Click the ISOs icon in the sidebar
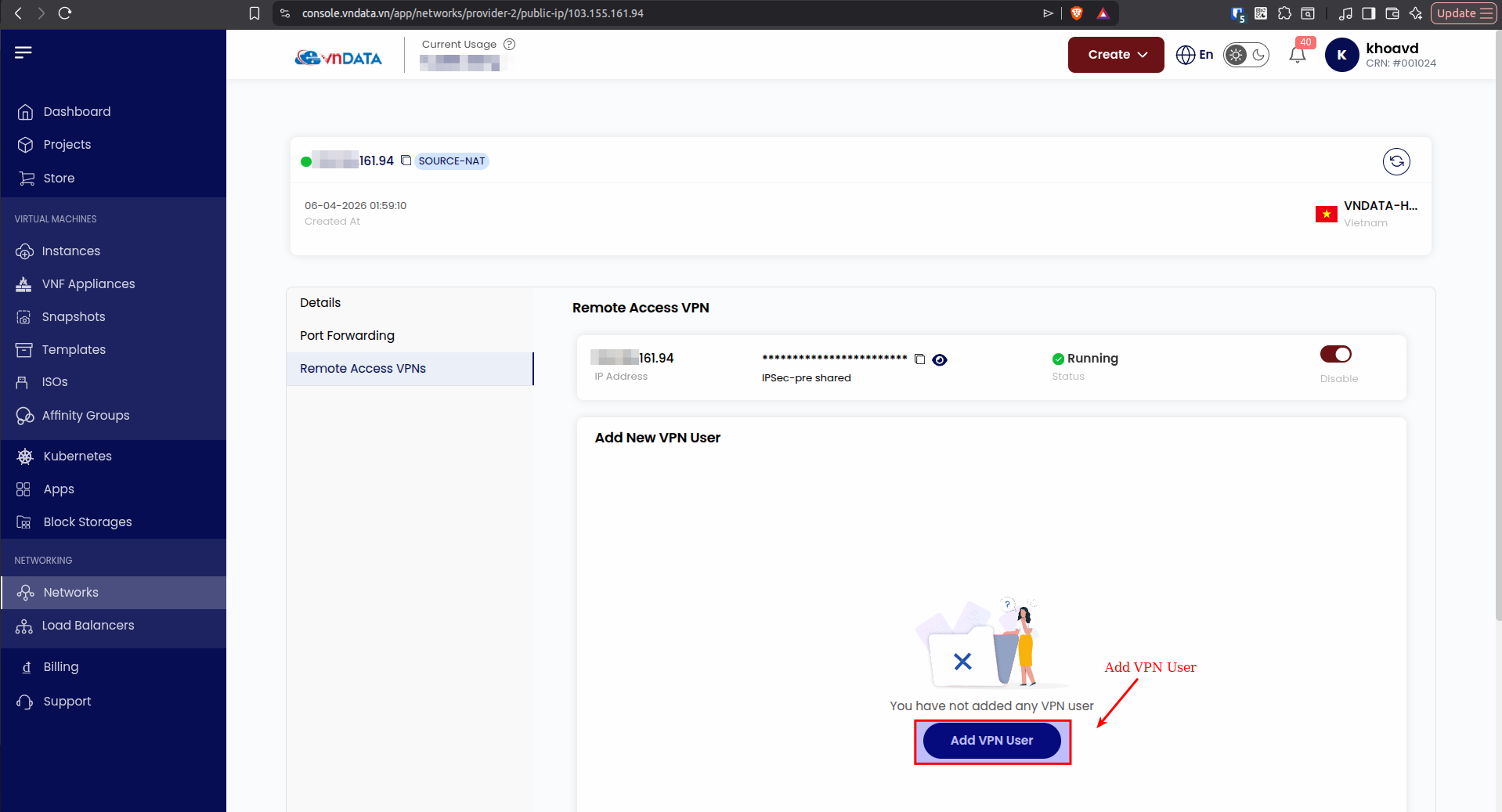This screenshot has height=812, width=1502. coord(23,382)
